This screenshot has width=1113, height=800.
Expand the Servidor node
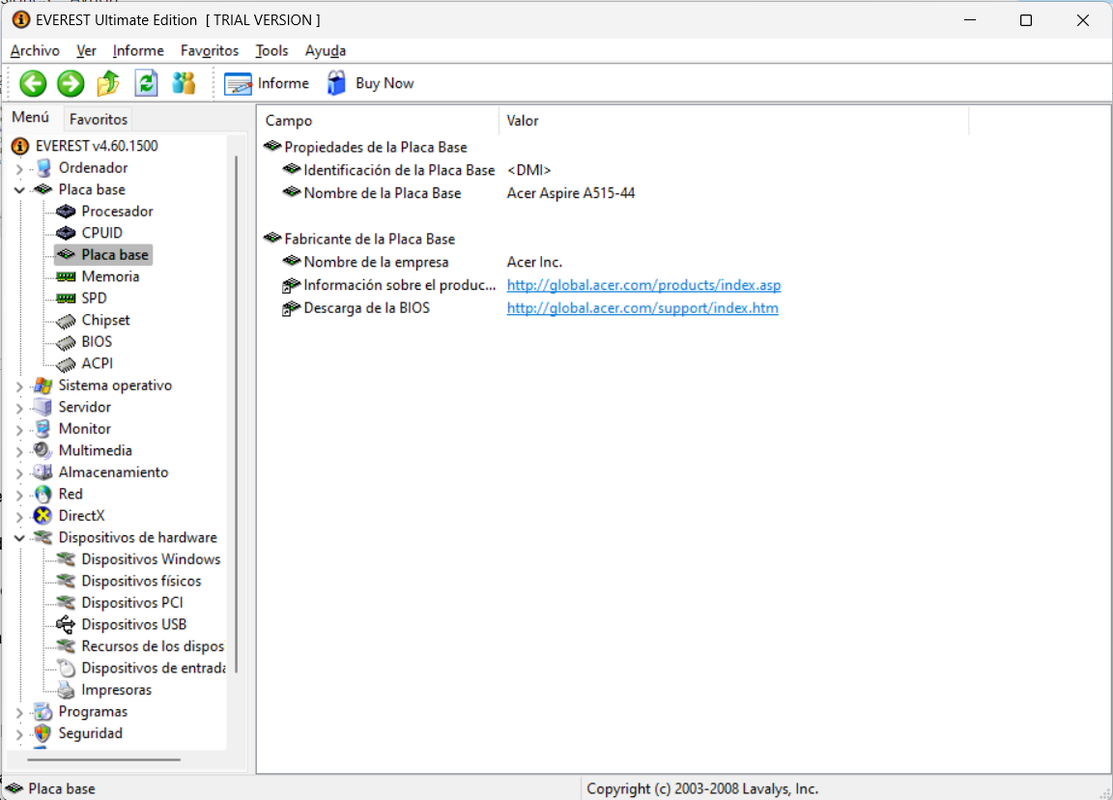(19, 408)
